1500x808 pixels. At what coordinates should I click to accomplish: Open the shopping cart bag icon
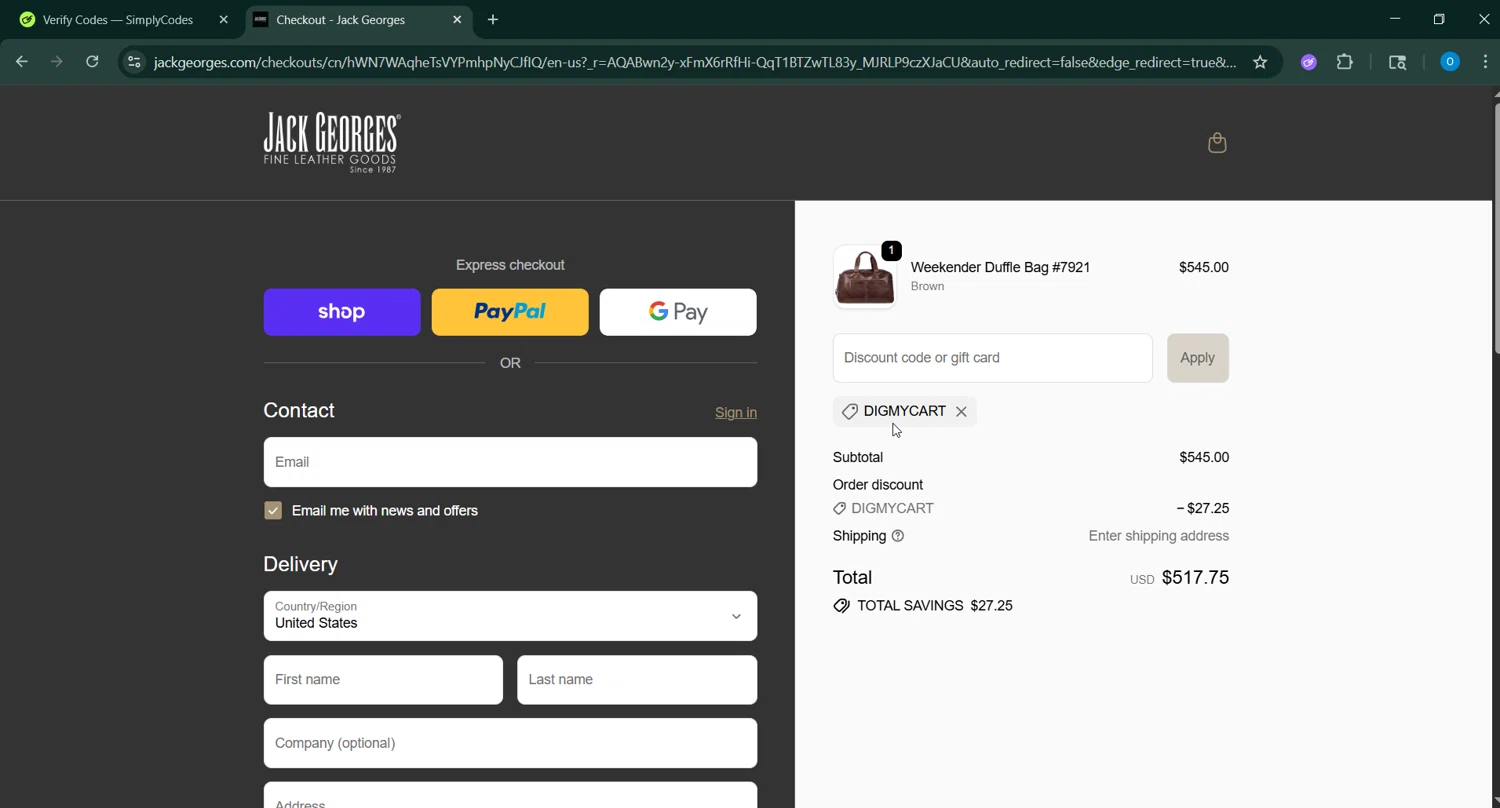coord(1217,143)
